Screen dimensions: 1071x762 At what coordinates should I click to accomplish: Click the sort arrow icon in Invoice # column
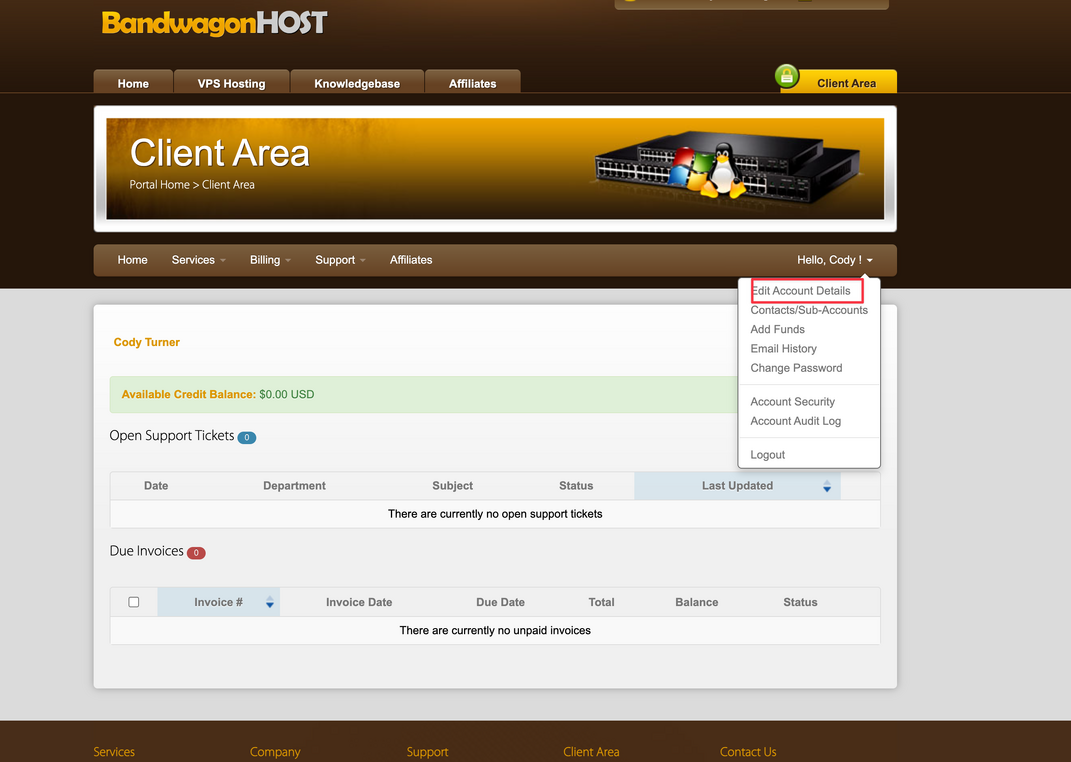click(x=270, y=602)
